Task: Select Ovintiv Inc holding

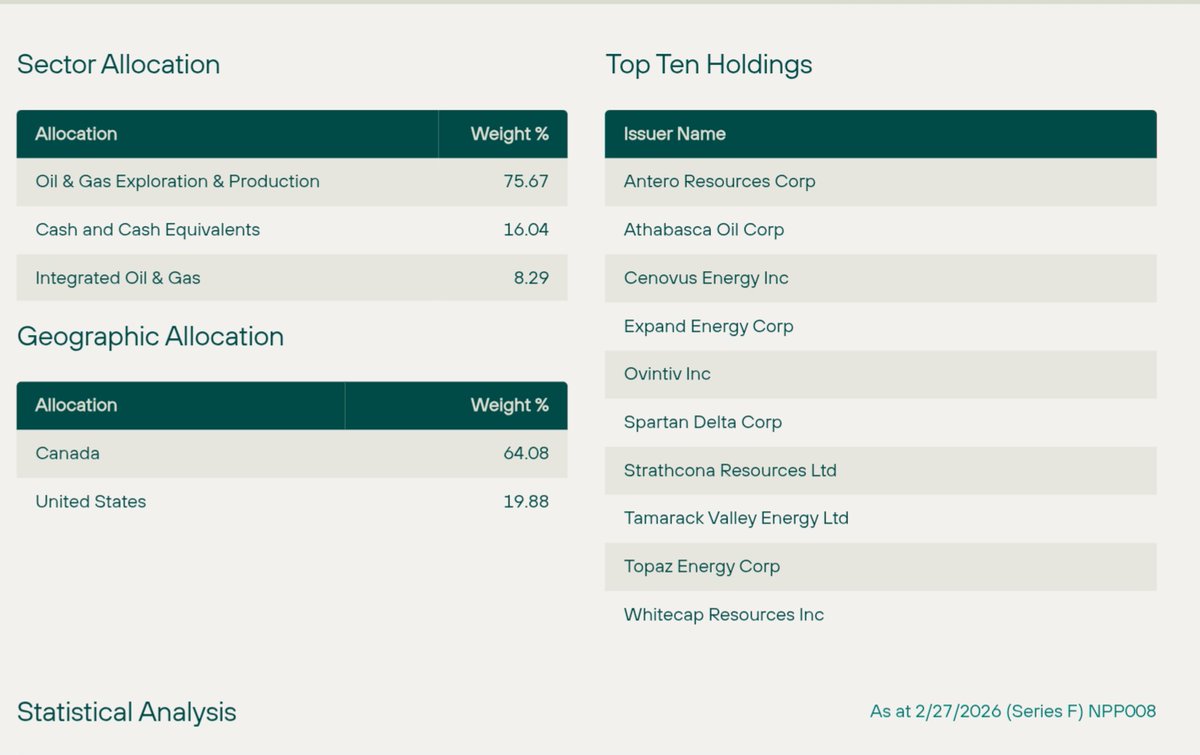Action: click(881, 374)
